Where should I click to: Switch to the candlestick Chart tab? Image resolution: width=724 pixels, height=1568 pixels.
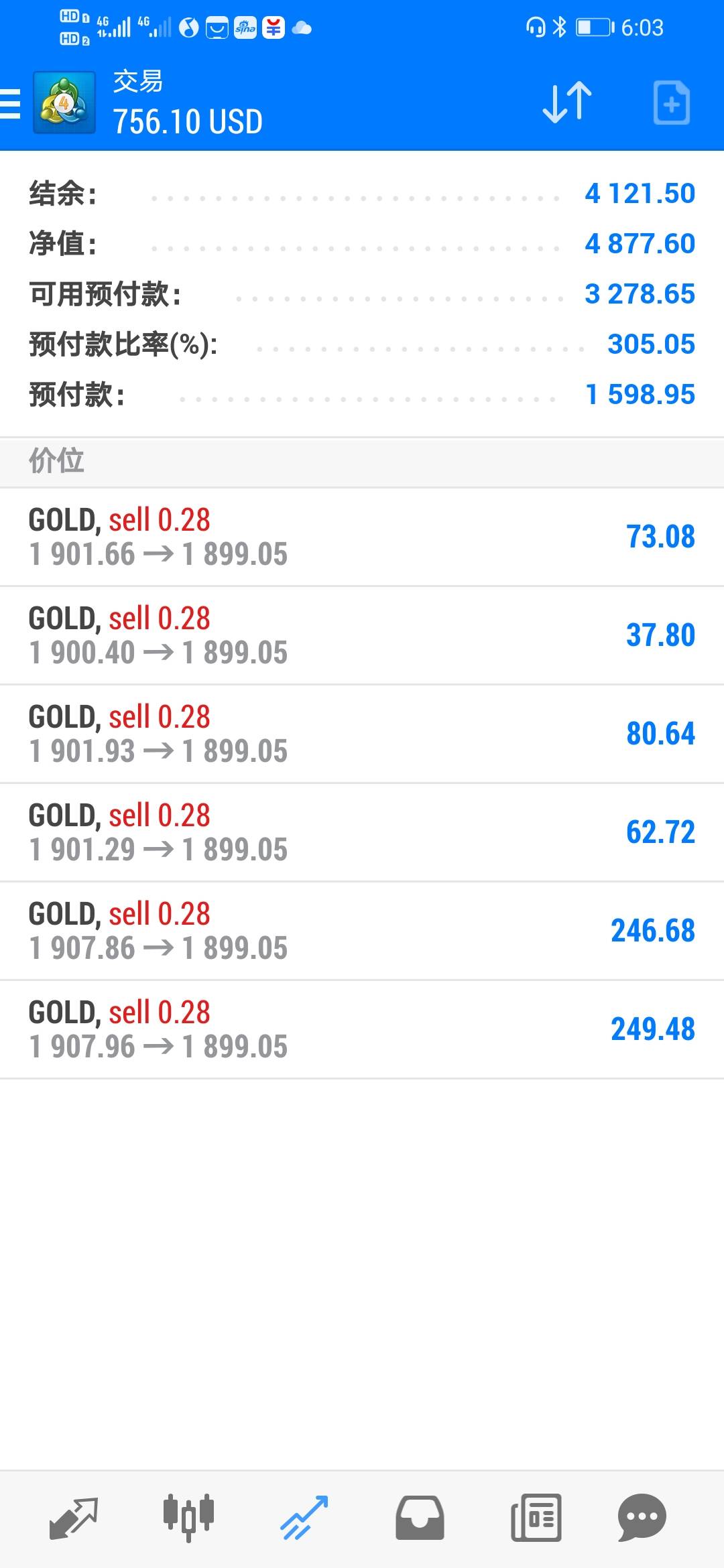point(188,1518)
